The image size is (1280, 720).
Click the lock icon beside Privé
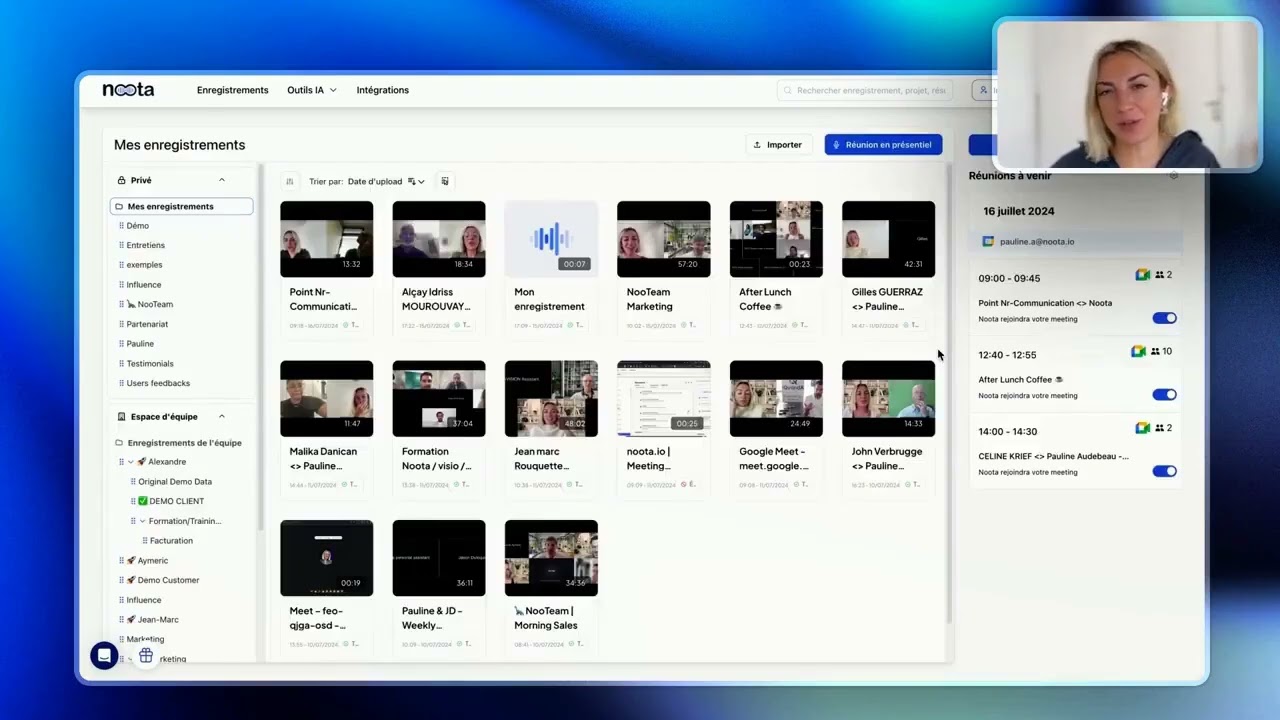(122, 180)
